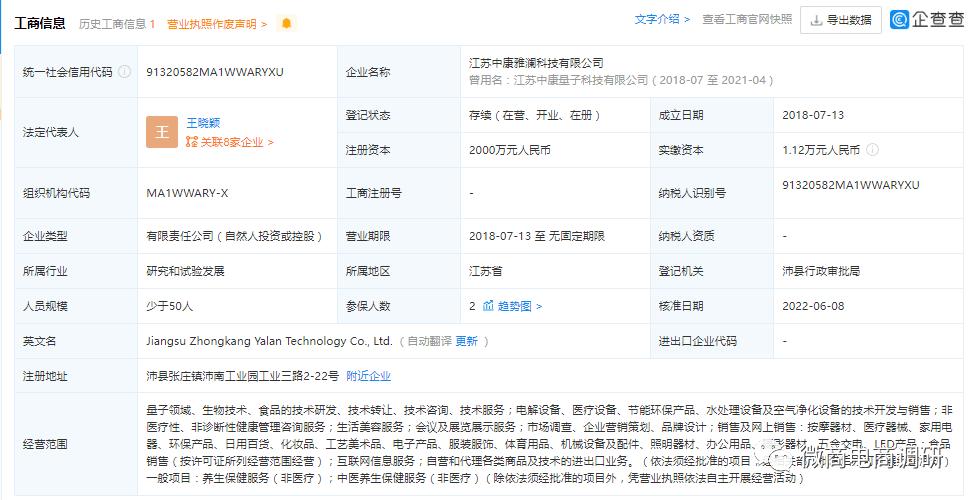Click the company name 江苏中康雅澜科技有限公司
The image size is (975, 500).
click(536, 63)
